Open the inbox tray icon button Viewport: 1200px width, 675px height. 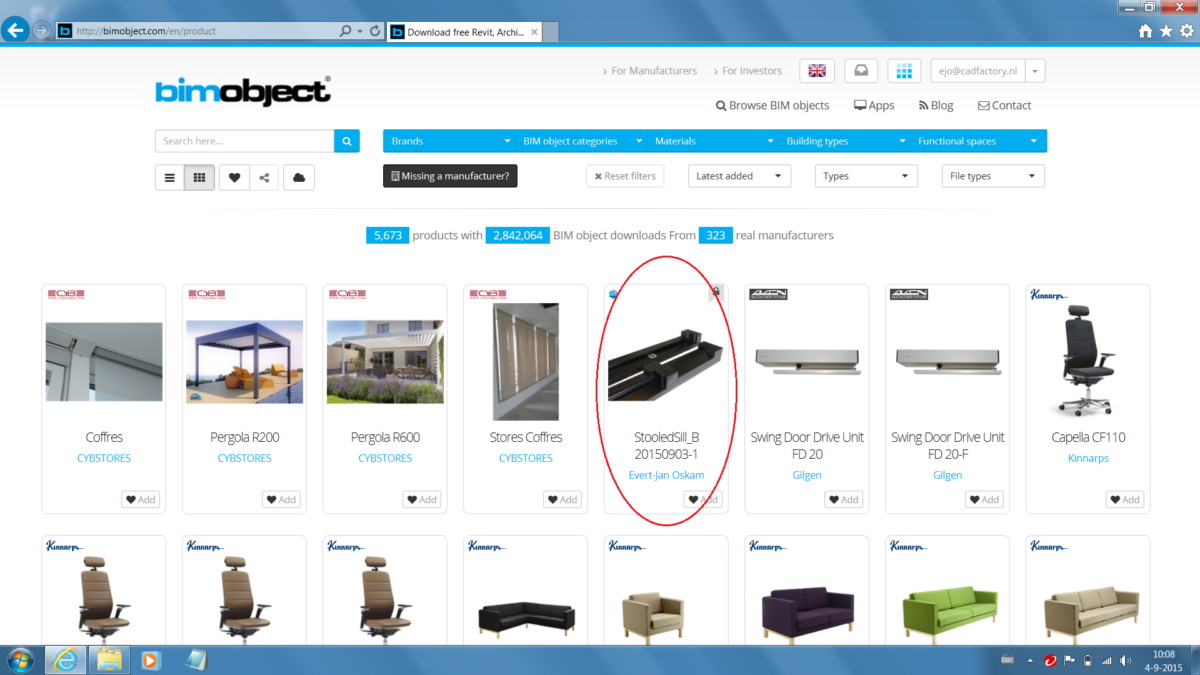pos(861,71)
